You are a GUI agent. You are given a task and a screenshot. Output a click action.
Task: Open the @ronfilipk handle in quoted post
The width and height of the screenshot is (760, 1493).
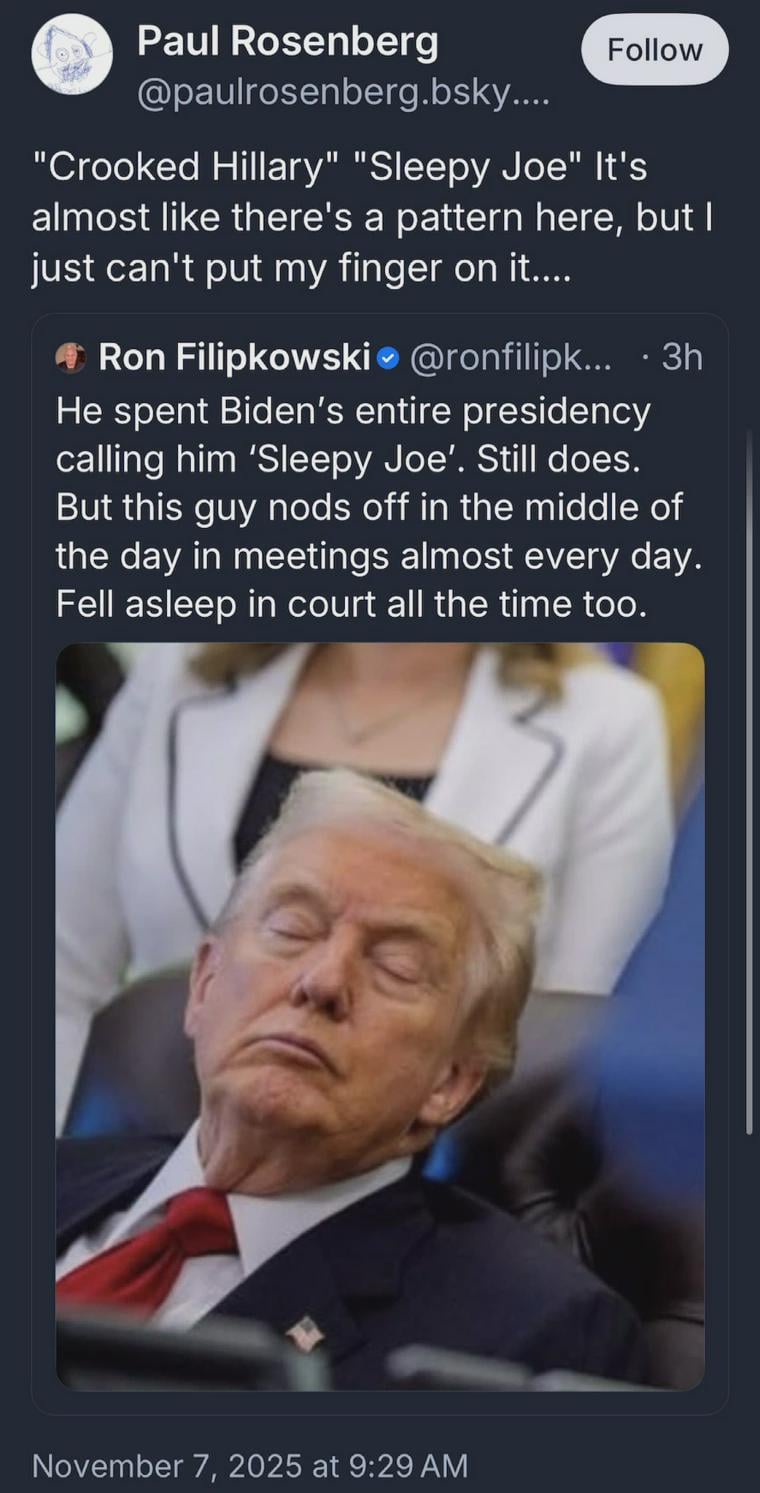510,357
